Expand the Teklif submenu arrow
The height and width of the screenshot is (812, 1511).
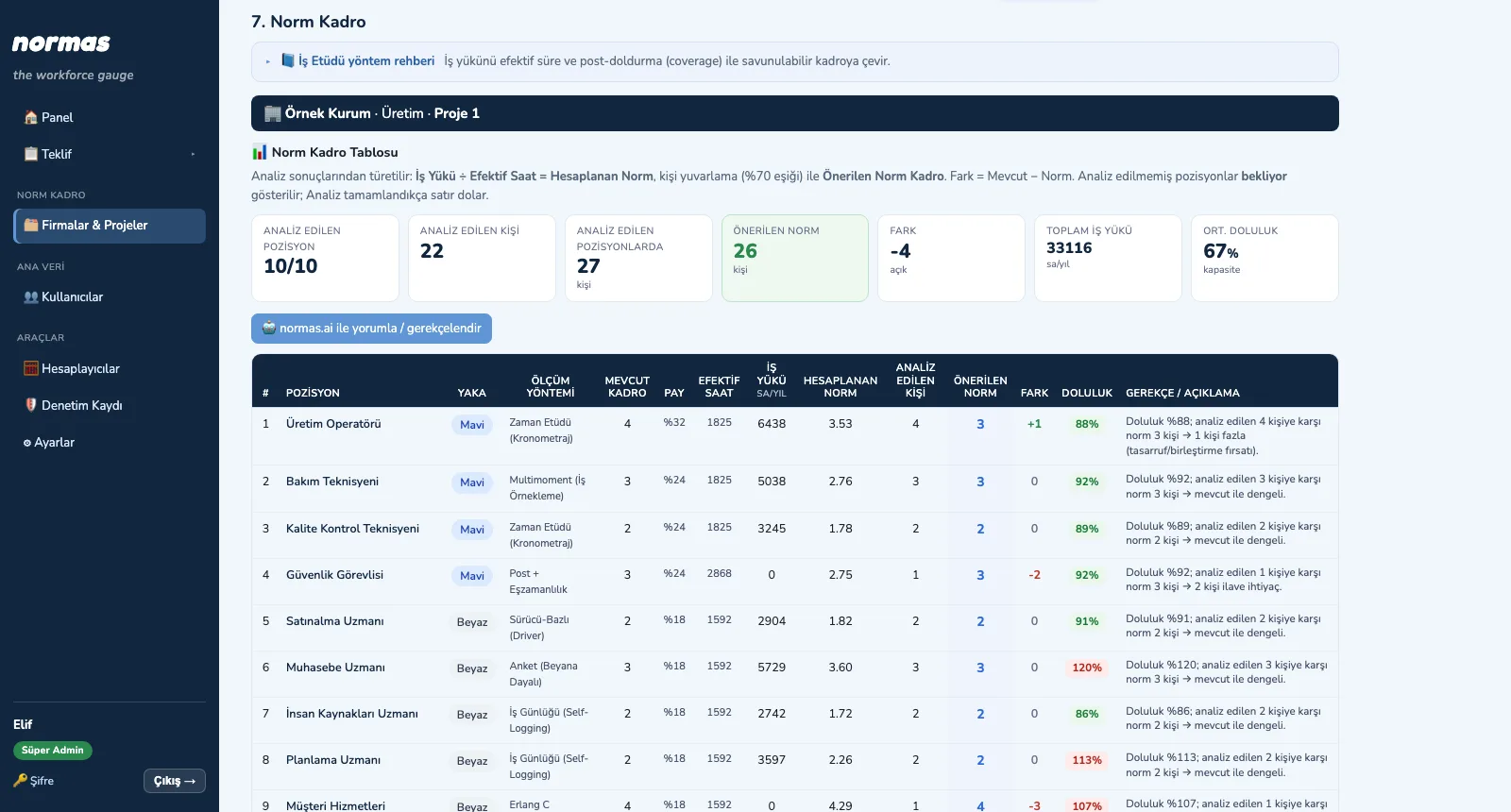(x=193, y=154)
